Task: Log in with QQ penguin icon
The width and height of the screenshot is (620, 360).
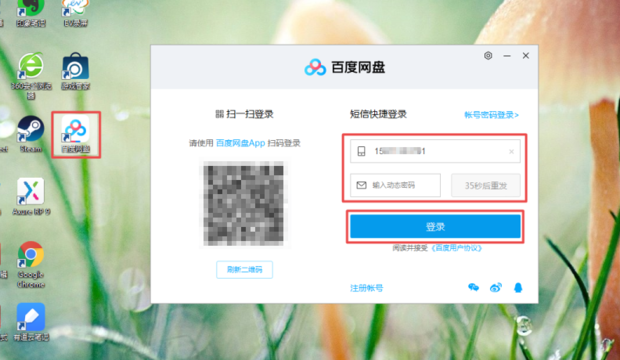Action: pyautogui.click(x=518, y=288)
